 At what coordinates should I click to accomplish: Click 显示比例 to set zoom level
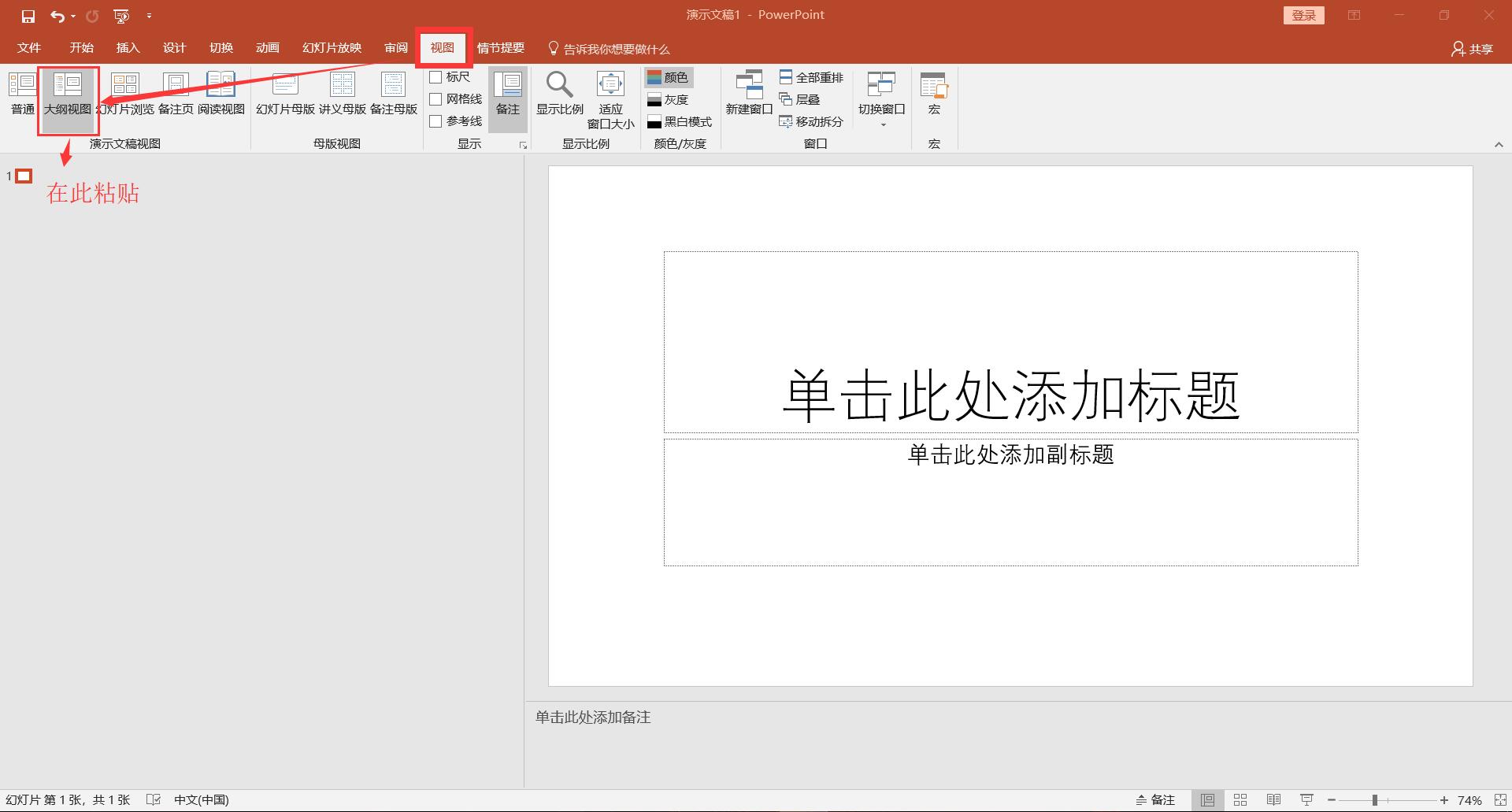(559, 95)
